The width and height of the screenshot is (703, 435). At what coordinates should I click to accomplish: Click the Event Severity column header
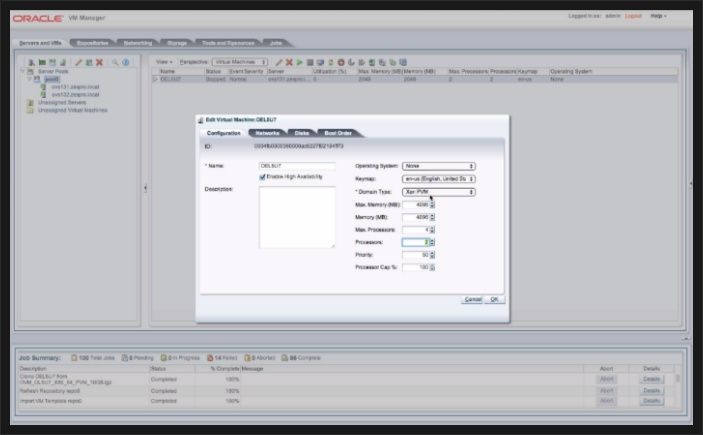point(246,71)
